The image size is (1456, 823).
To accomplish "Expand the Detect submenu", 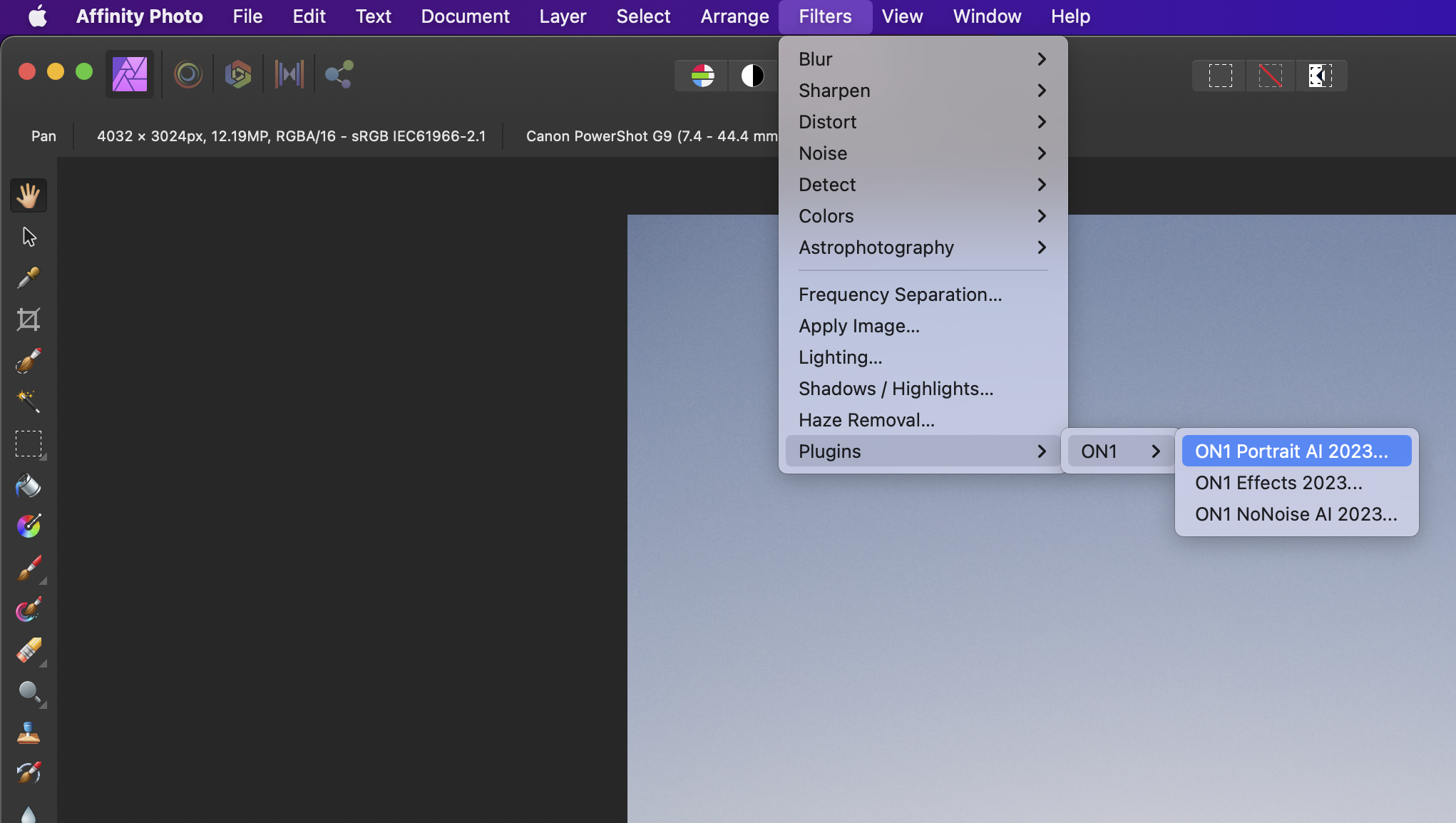I will tap(923, 185).
